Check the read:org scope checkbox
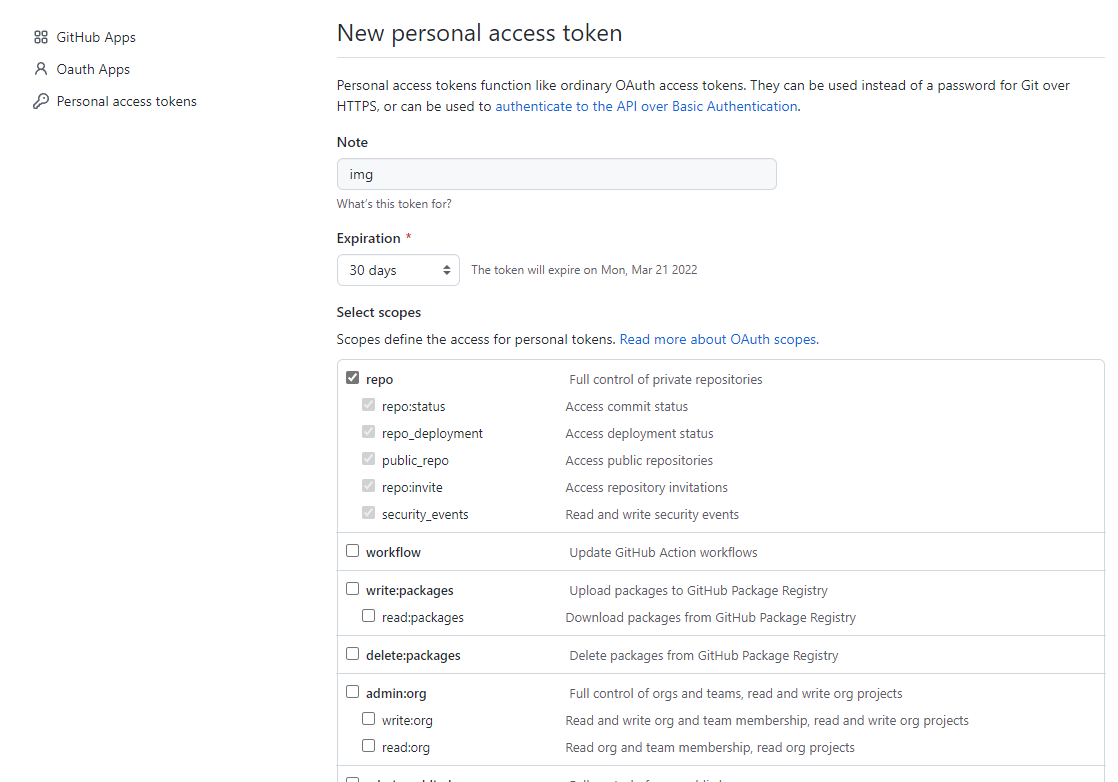This screenshot has width=1118, height=782. click(x=368, y=746)
